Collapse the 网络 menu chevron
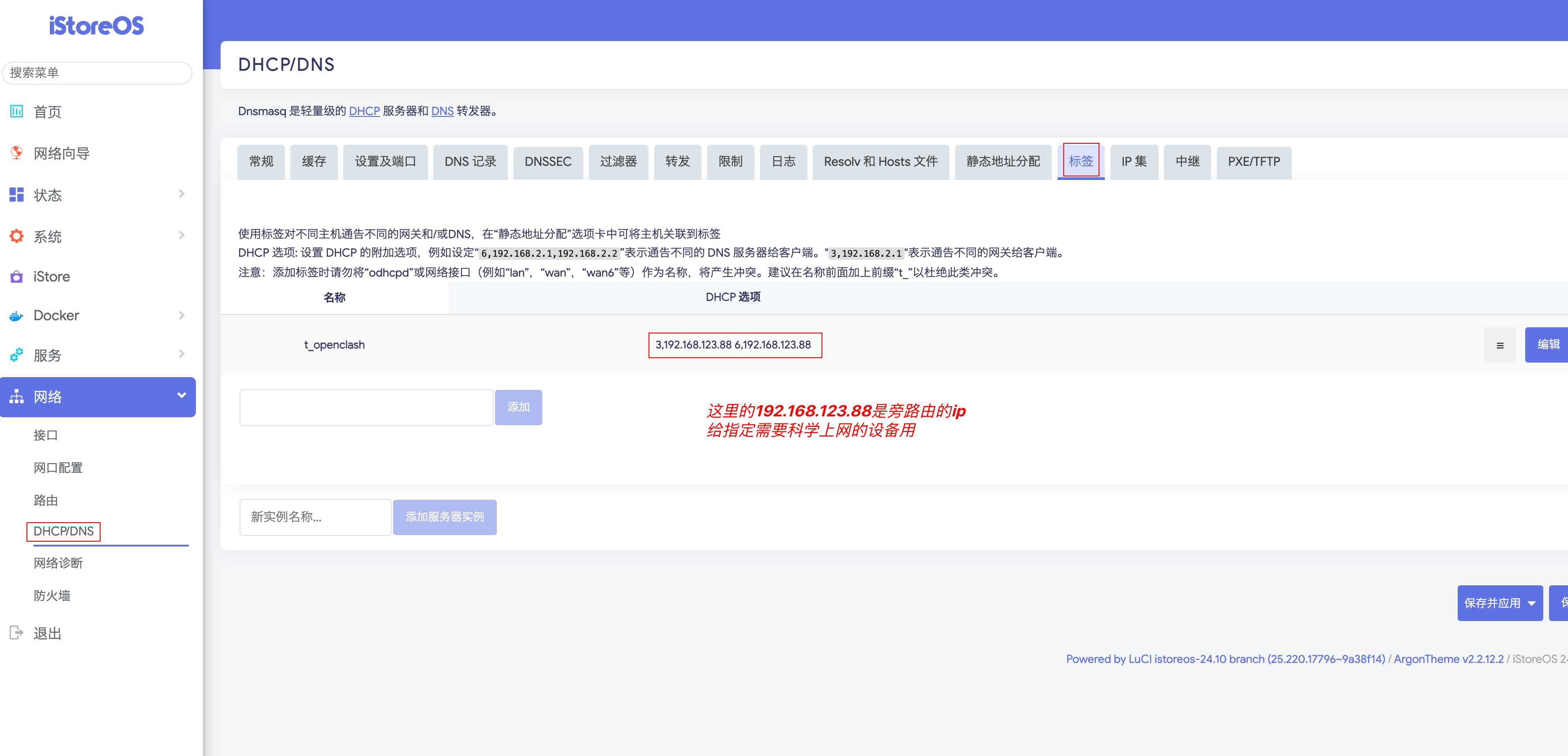This screenshot has height=756, width=1568. (x=181, y=396)
